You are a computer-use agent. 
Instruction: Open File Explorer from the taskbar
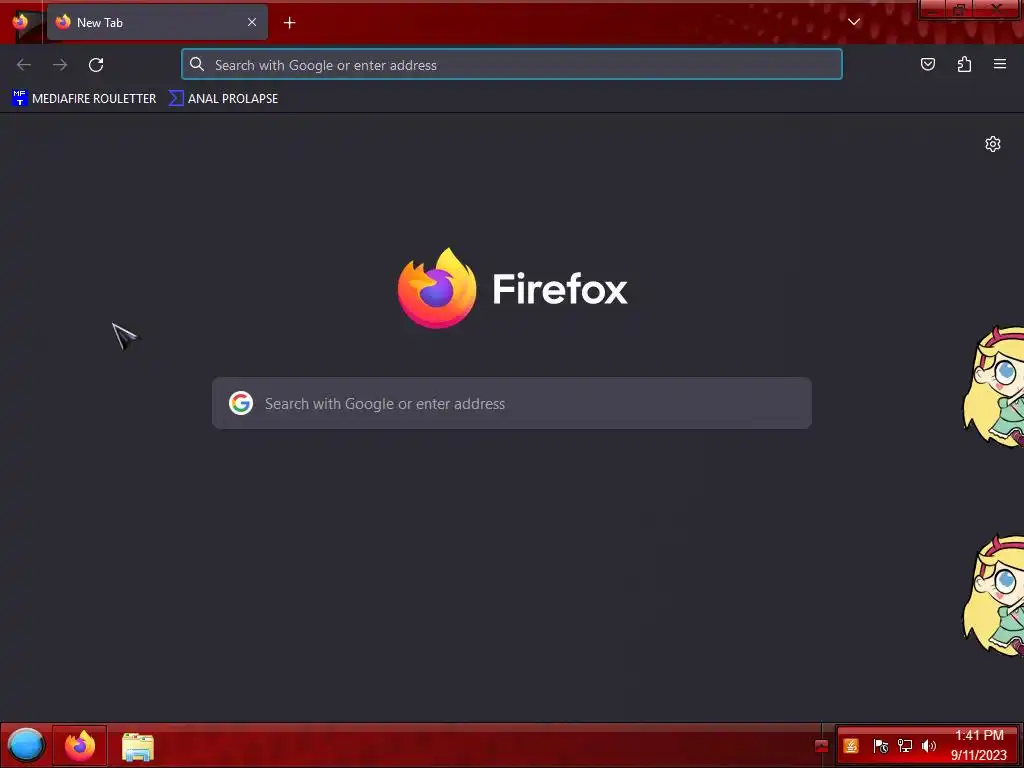[138, 746]
